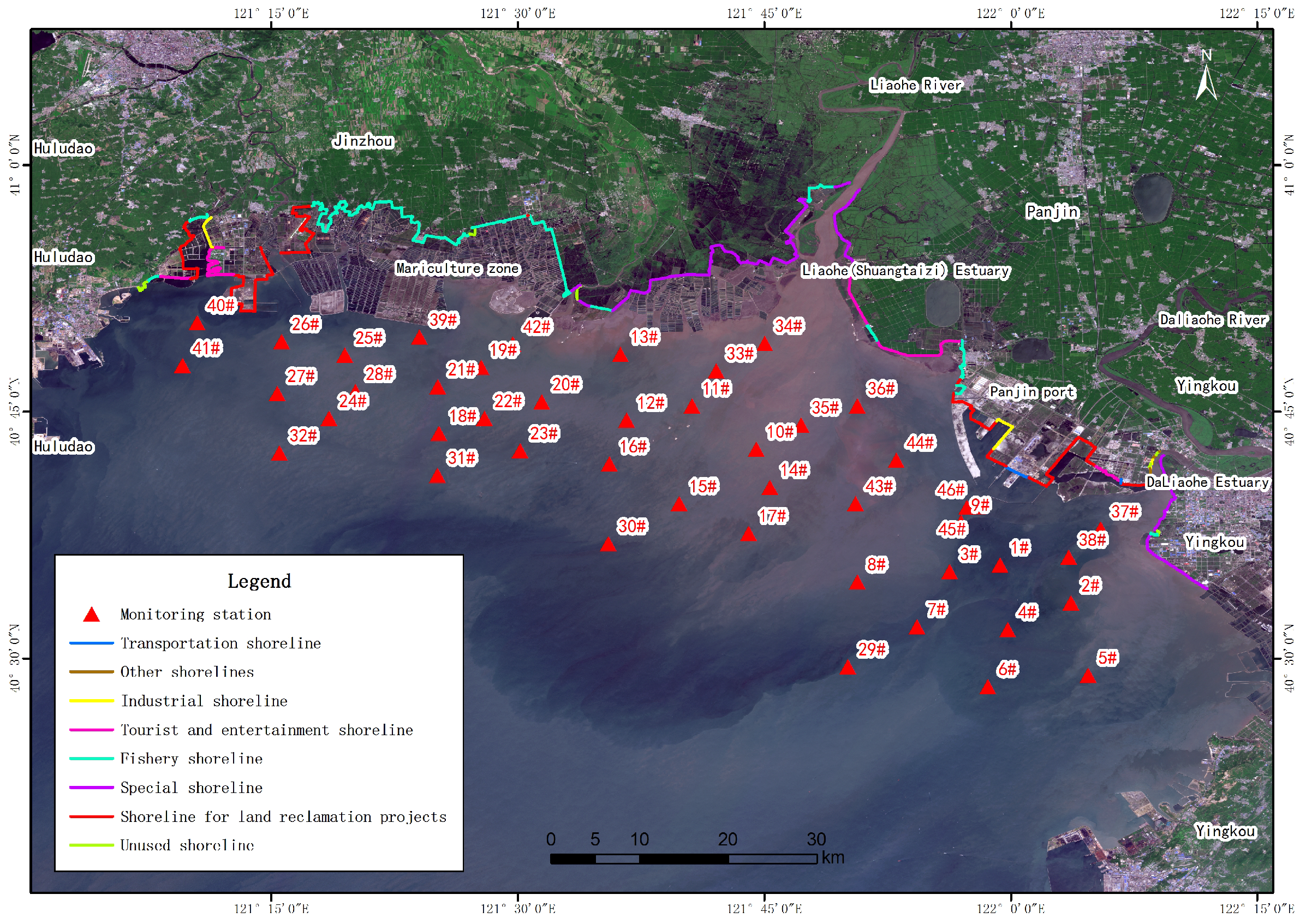Click the Liaohe (Shuangtaizi) Estuary label
Screen dimensions: 1300x924
click(x=905, y=271)
